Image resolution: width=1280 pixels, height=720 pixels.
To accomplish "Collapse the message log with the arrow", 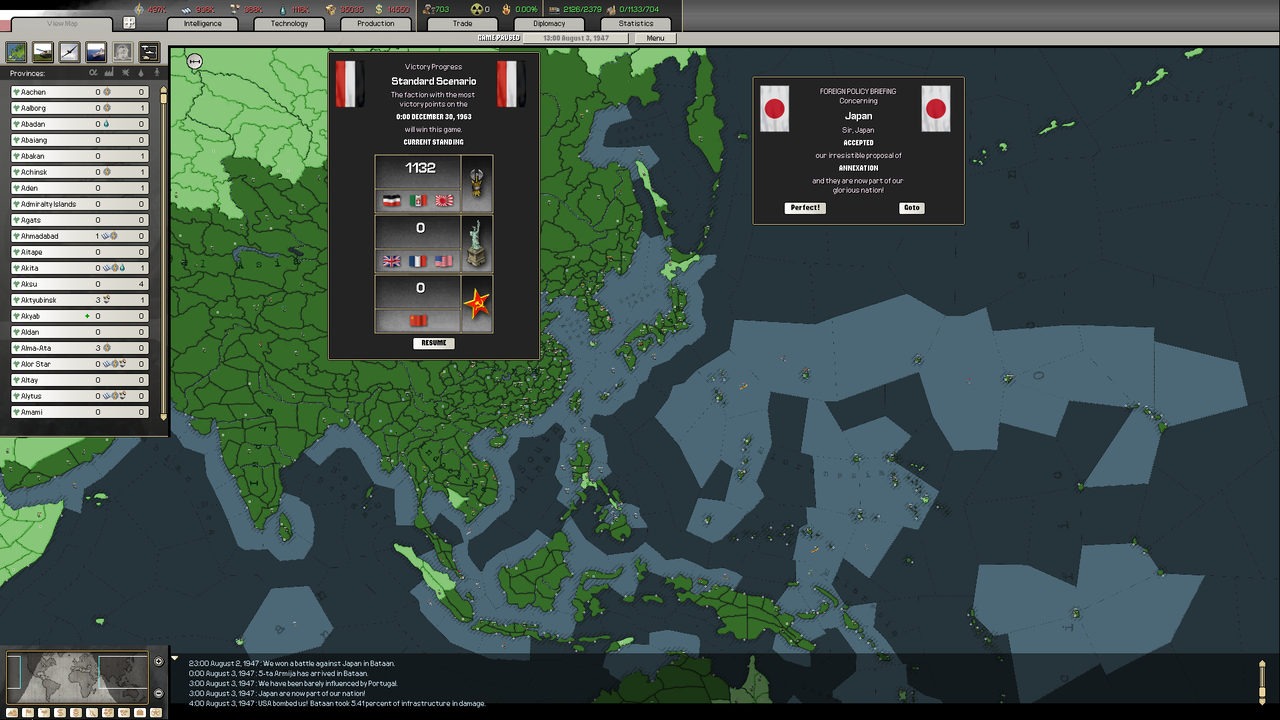I will pyautogui.click(x=175, y=659).
